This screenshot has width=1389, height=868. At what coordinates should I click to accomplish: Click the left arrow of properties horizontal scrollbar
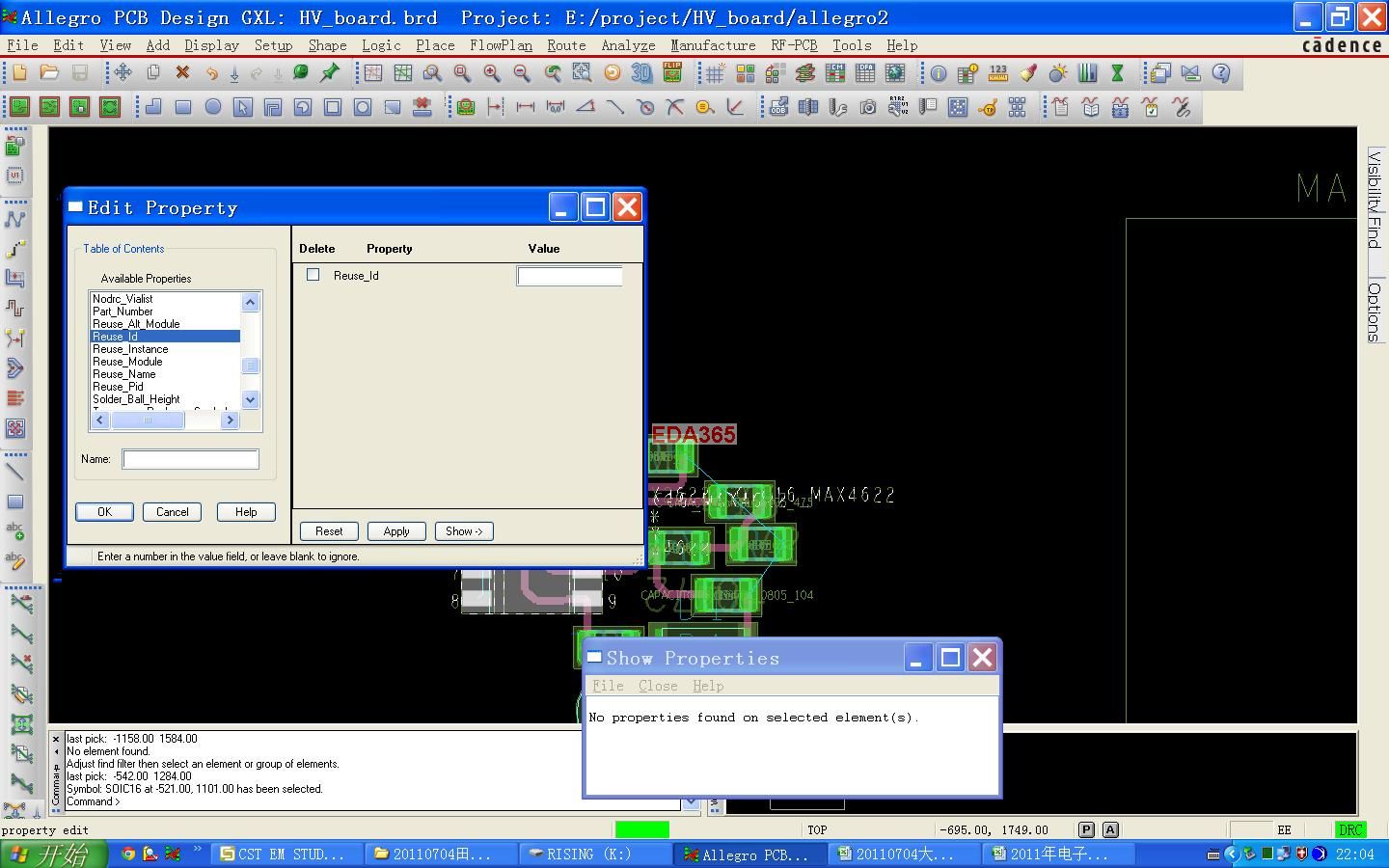100,420
